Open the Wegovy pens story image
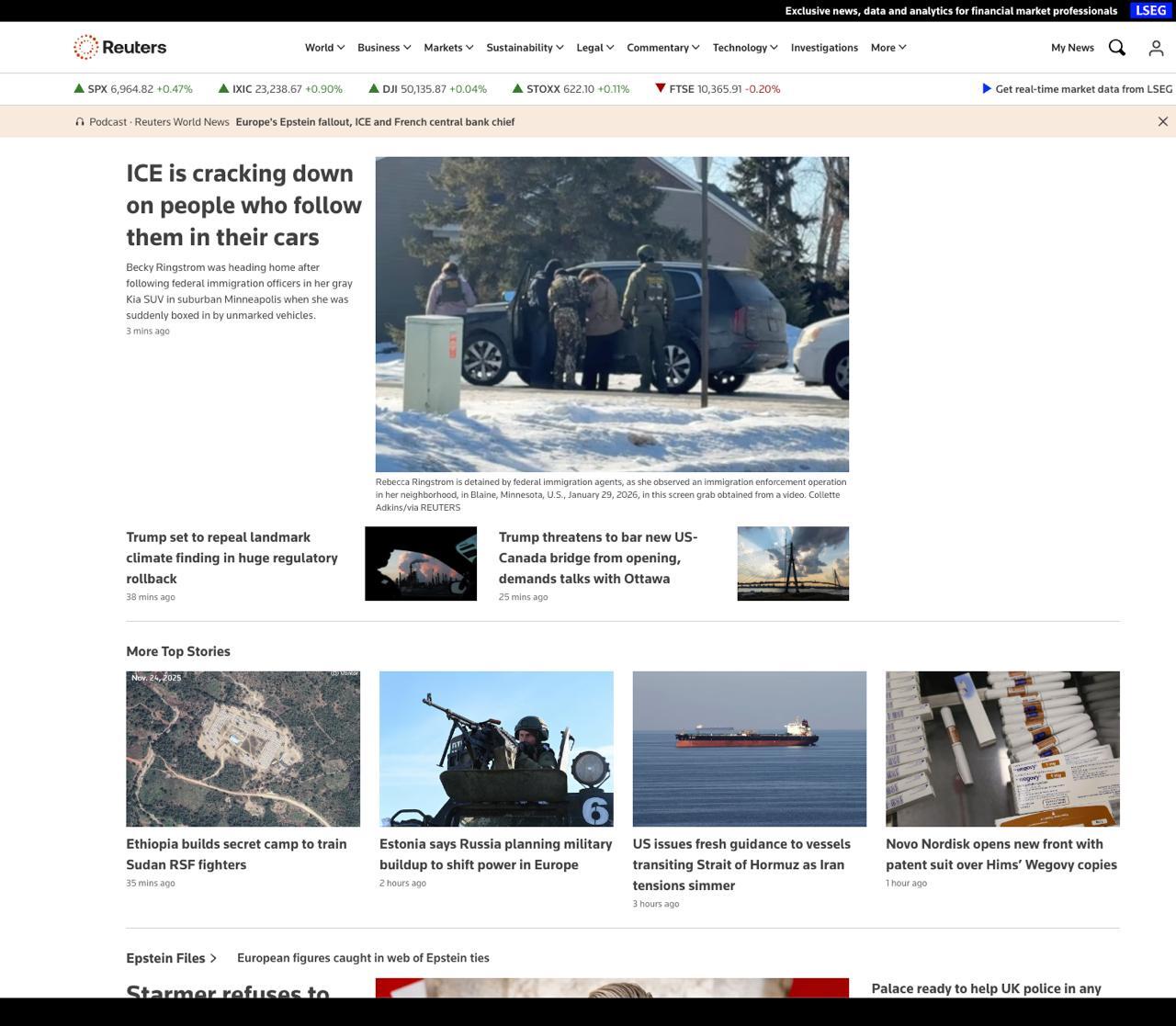 1002,749
